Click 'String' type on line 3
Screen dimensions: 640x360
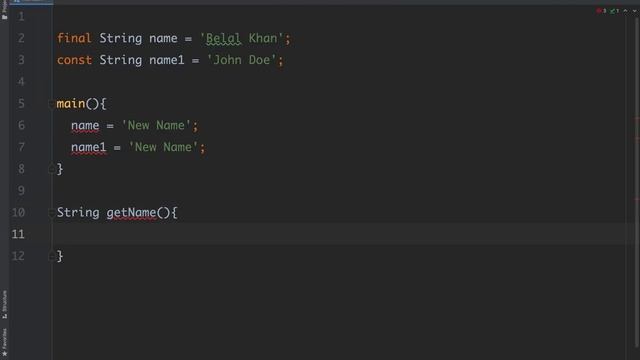pos(121,60)
